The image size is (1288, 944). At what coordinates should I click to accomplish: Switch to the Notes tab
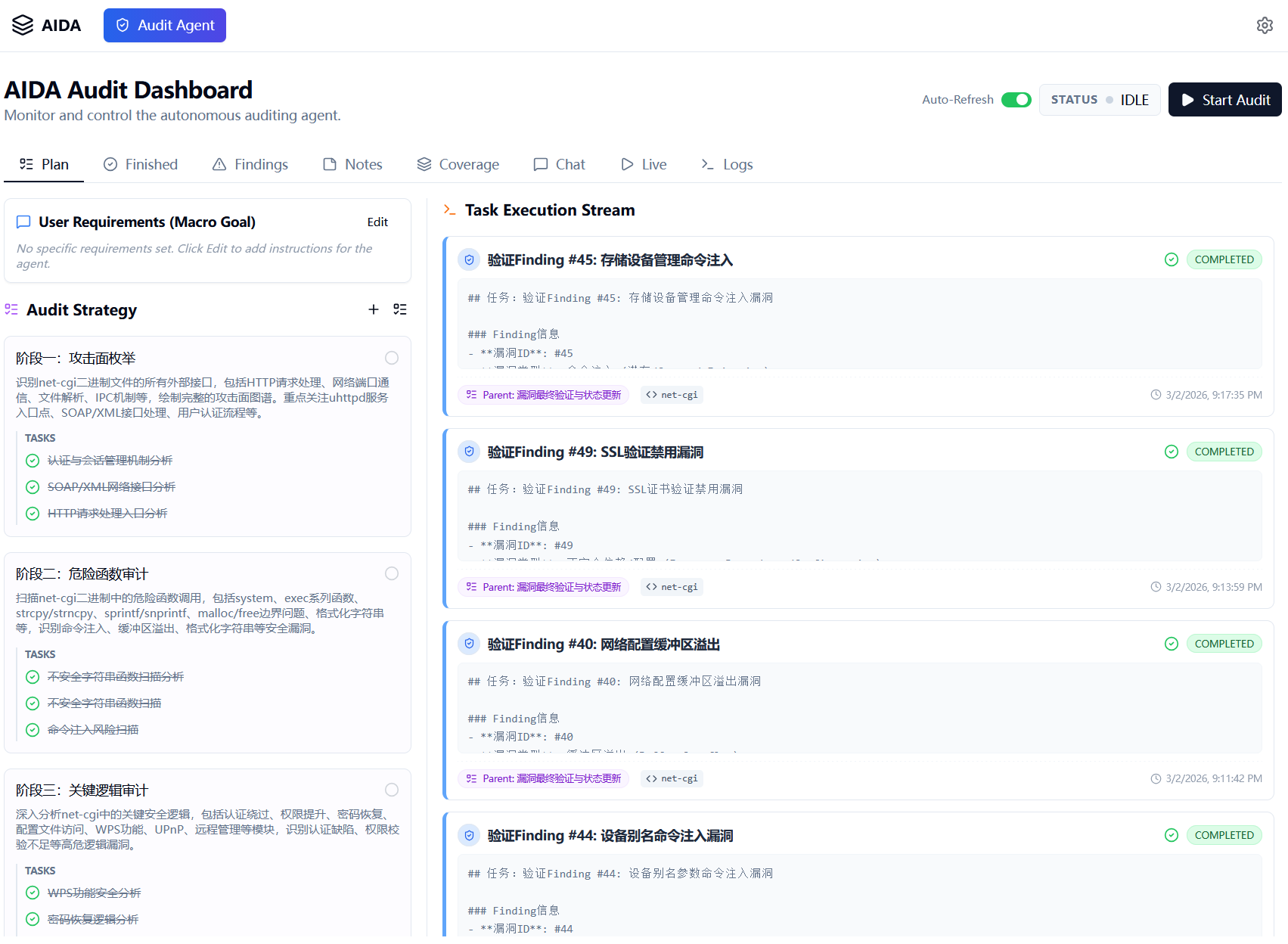coord(352,164)
